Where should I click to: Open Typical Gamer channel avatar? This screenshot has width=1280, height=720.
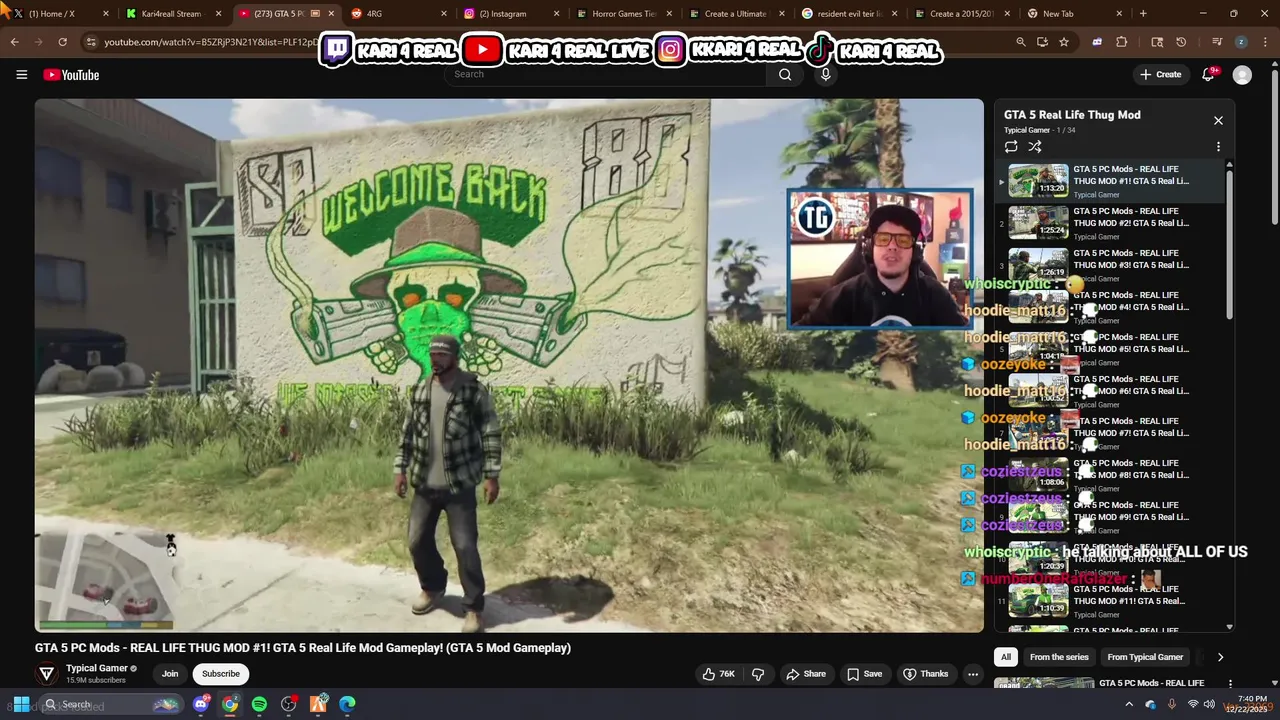click(47, 673)
